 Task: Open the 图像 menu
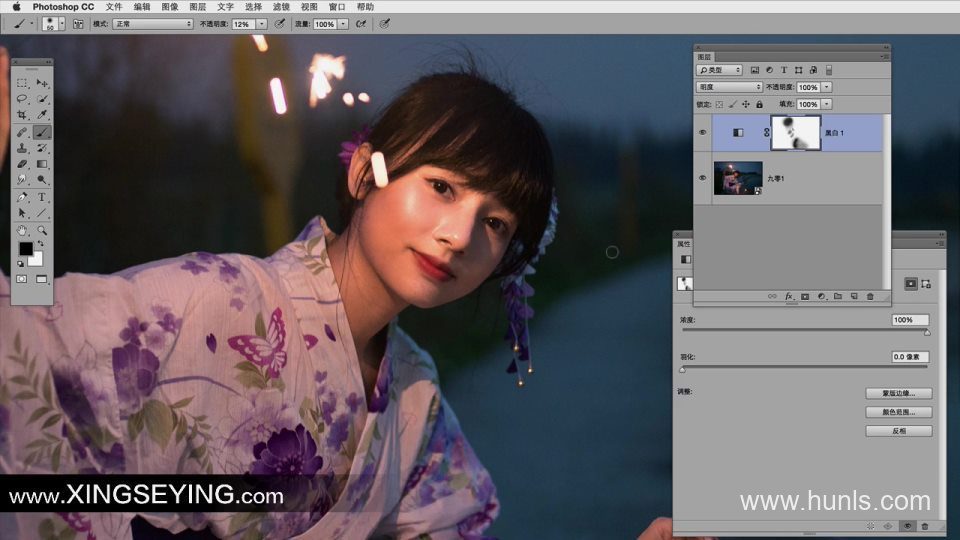[x=170, y=7]
